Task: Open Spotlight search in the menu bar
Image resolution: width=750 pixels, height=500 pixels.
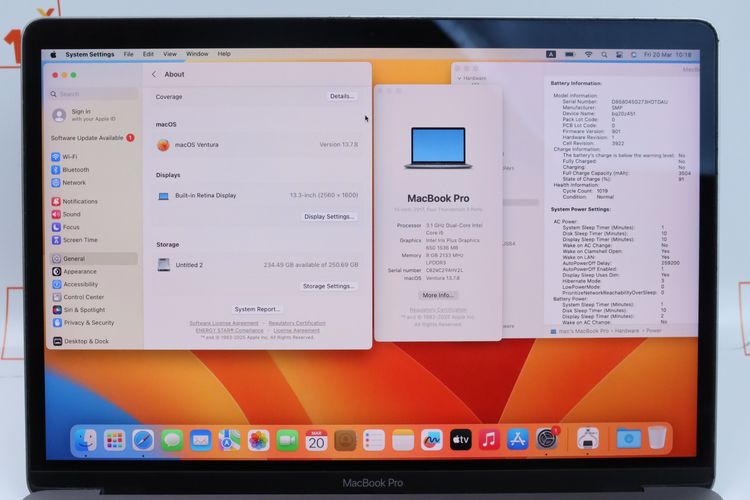Action: point(604,55)
